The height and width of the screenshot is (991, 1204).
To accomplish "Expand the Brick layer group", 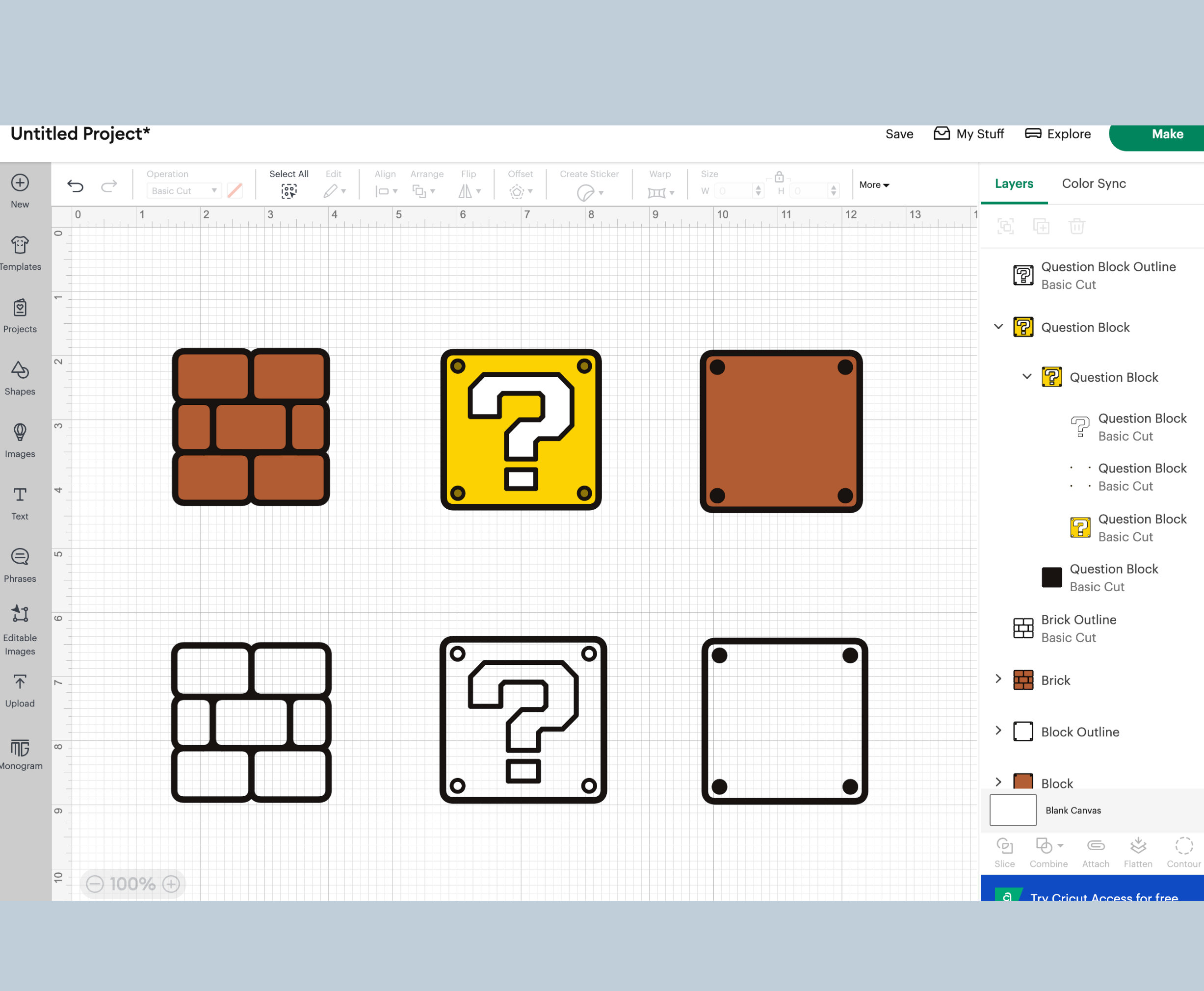I will click(998, 679).
